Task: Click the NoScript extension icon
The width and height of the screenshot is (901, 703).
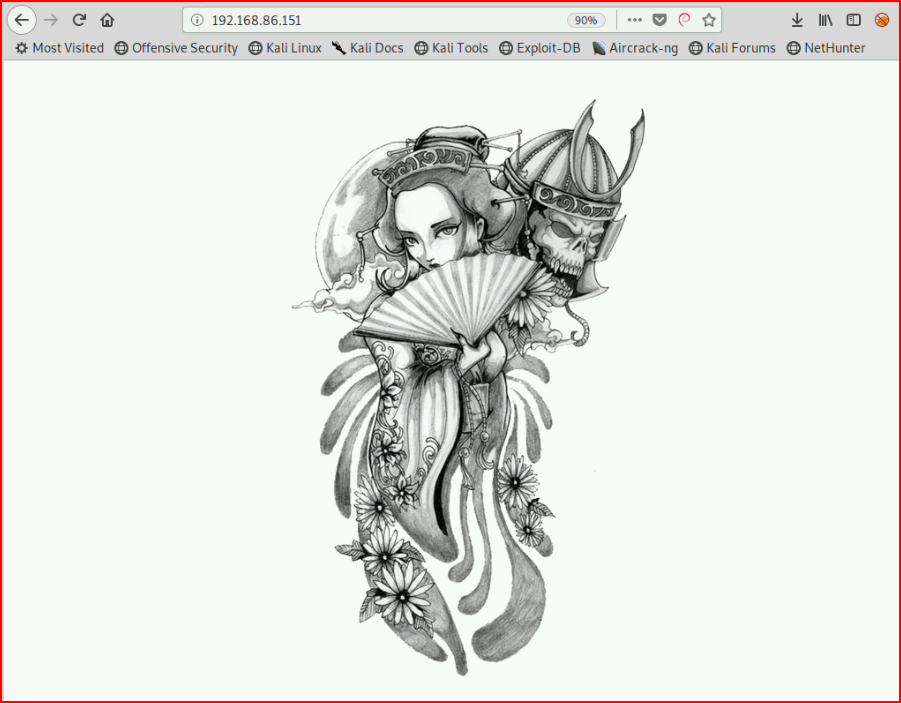Action: click(x=881, y=20)
